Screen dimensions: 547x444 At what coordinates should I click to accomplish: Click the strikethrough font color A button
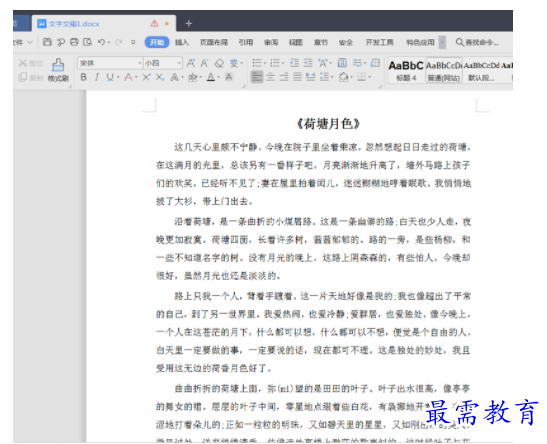(x=128, y=77)
